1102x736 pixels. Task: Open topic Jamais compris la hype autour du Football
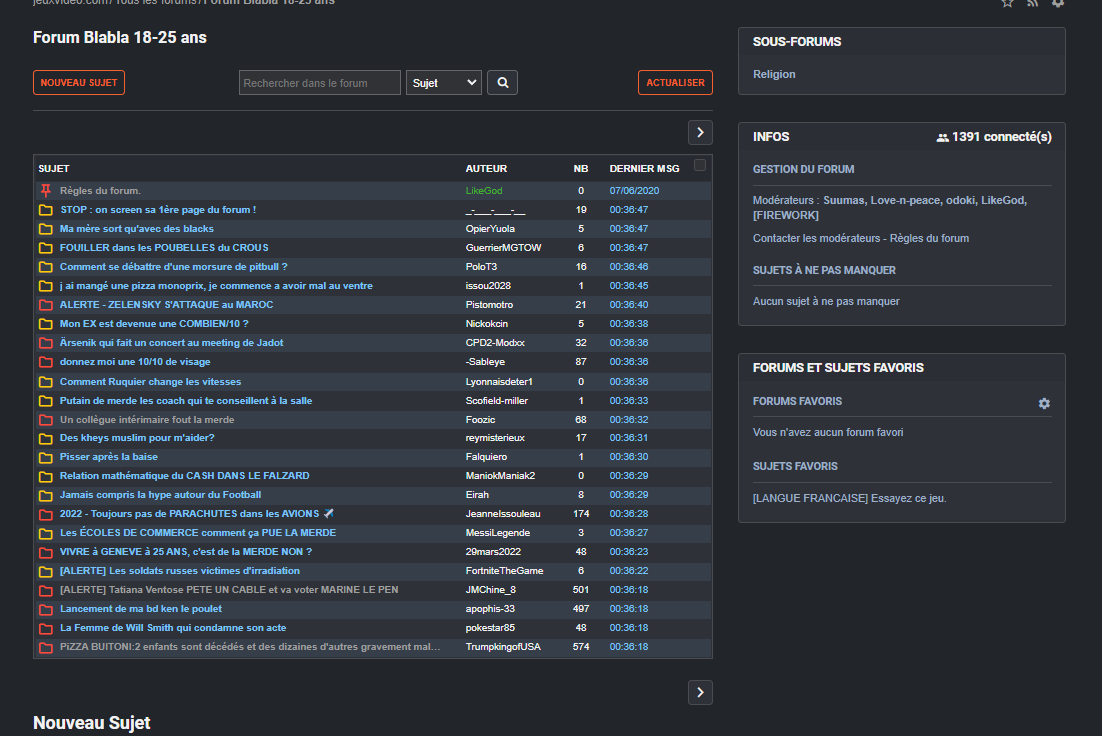[x=160, y=495]
